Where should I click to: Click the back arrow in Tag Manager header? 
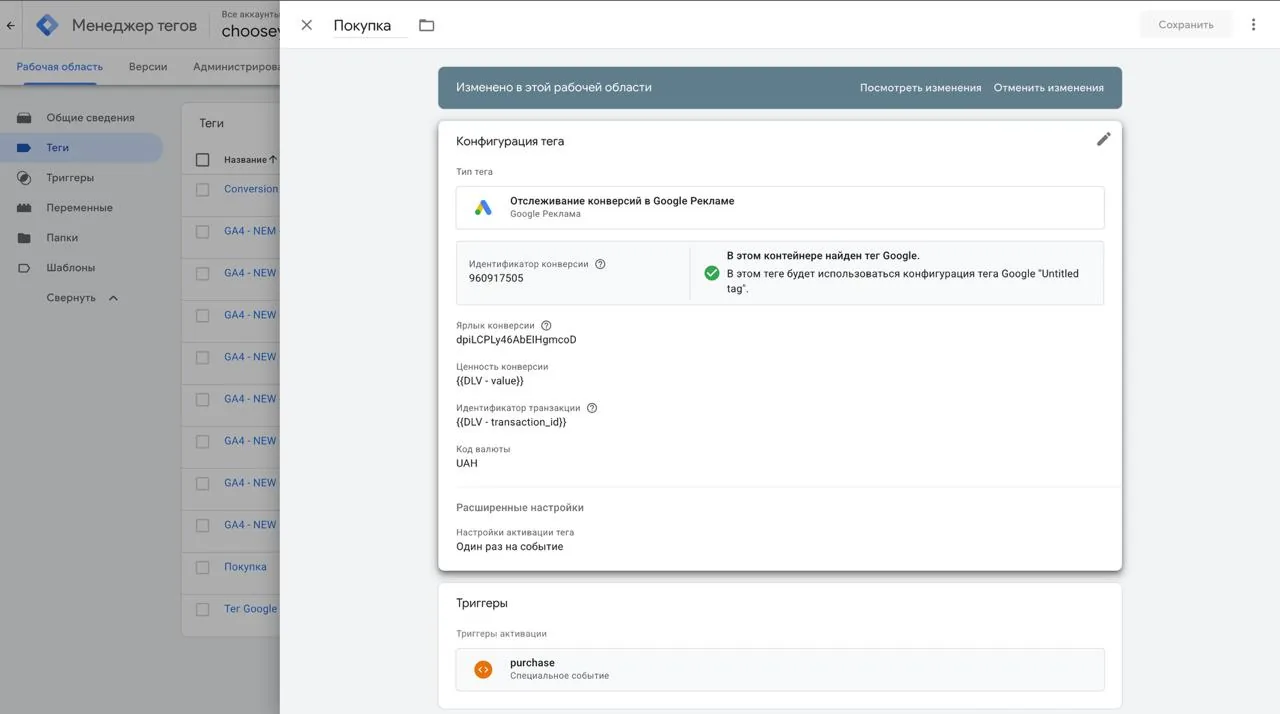click(11, 26)
